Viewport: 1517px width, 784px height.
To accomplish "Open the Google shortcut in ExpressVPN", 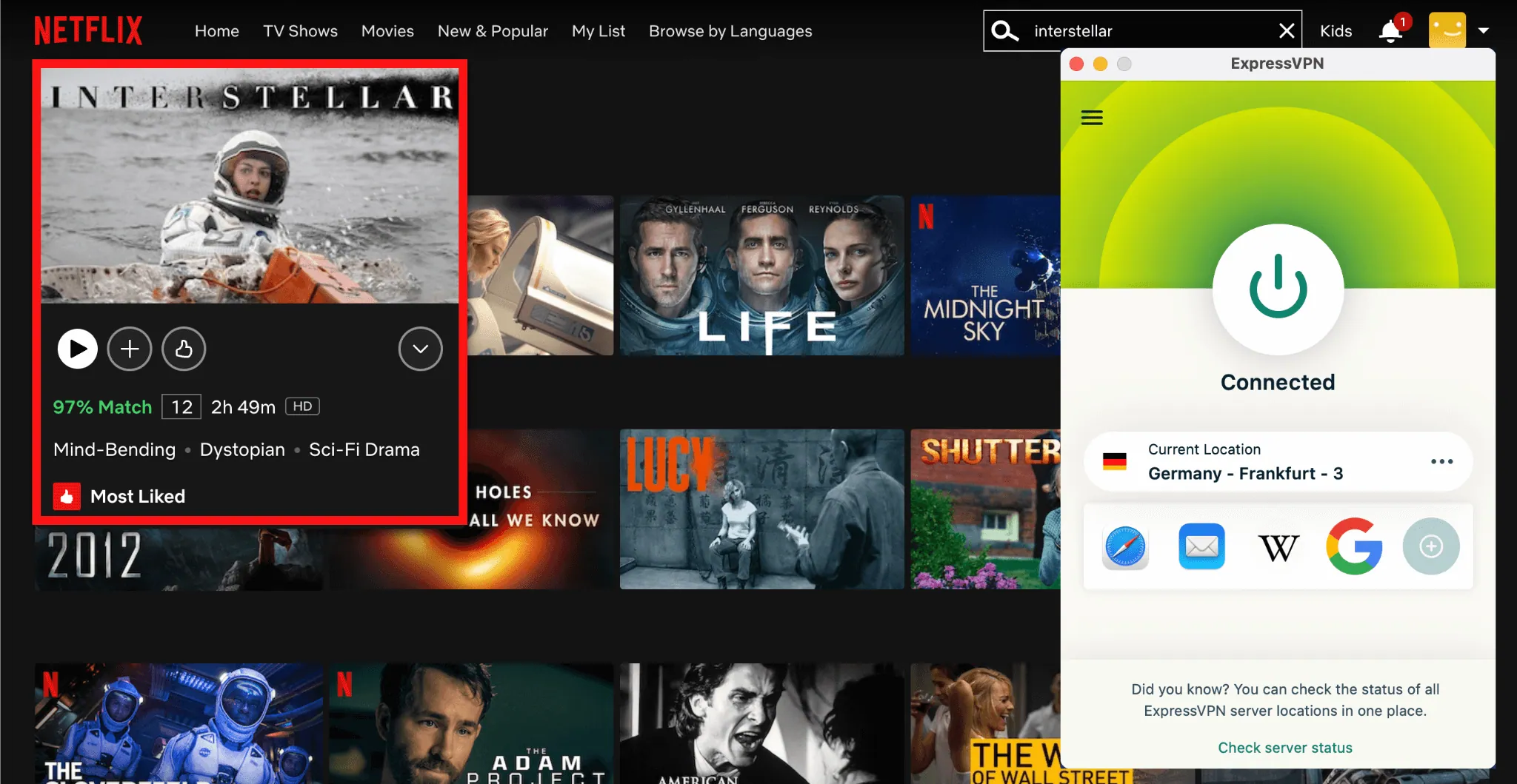I will pyautogui.click(x=1354, y=546).
